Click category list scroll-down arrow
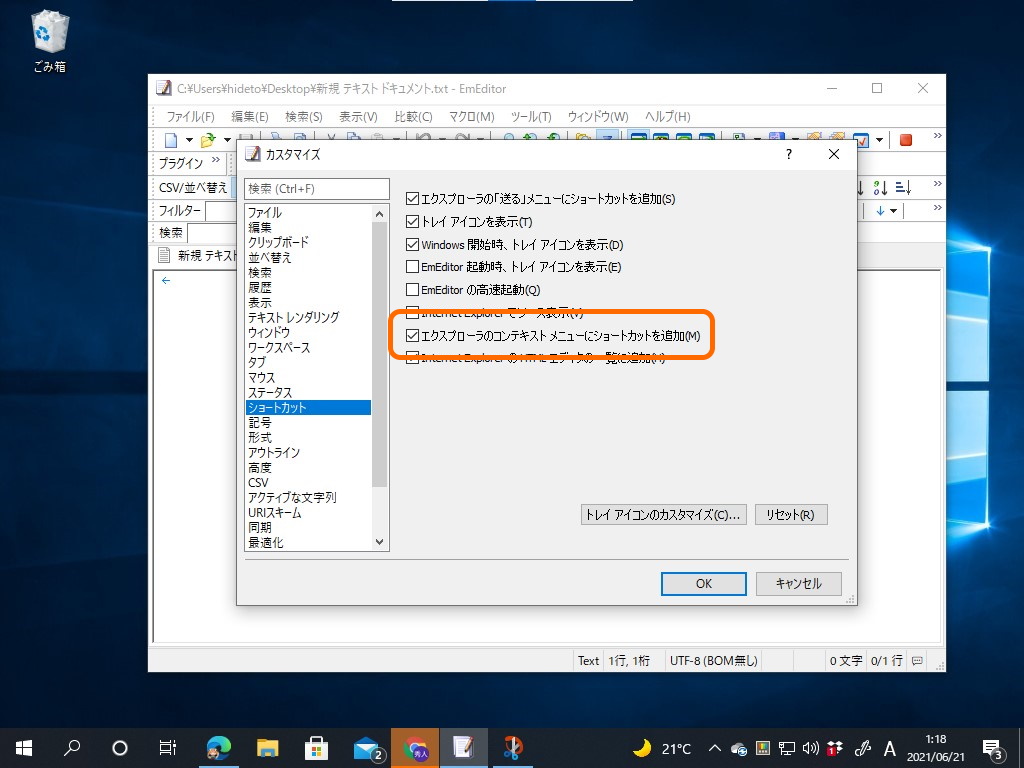Screen dimensions: 1024x768 [x=379, y=542]
